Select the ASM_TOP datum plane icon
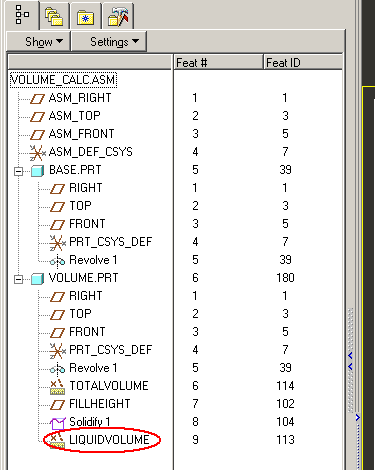The height and width of the screenshot is (470, 375). coord(37,117)
